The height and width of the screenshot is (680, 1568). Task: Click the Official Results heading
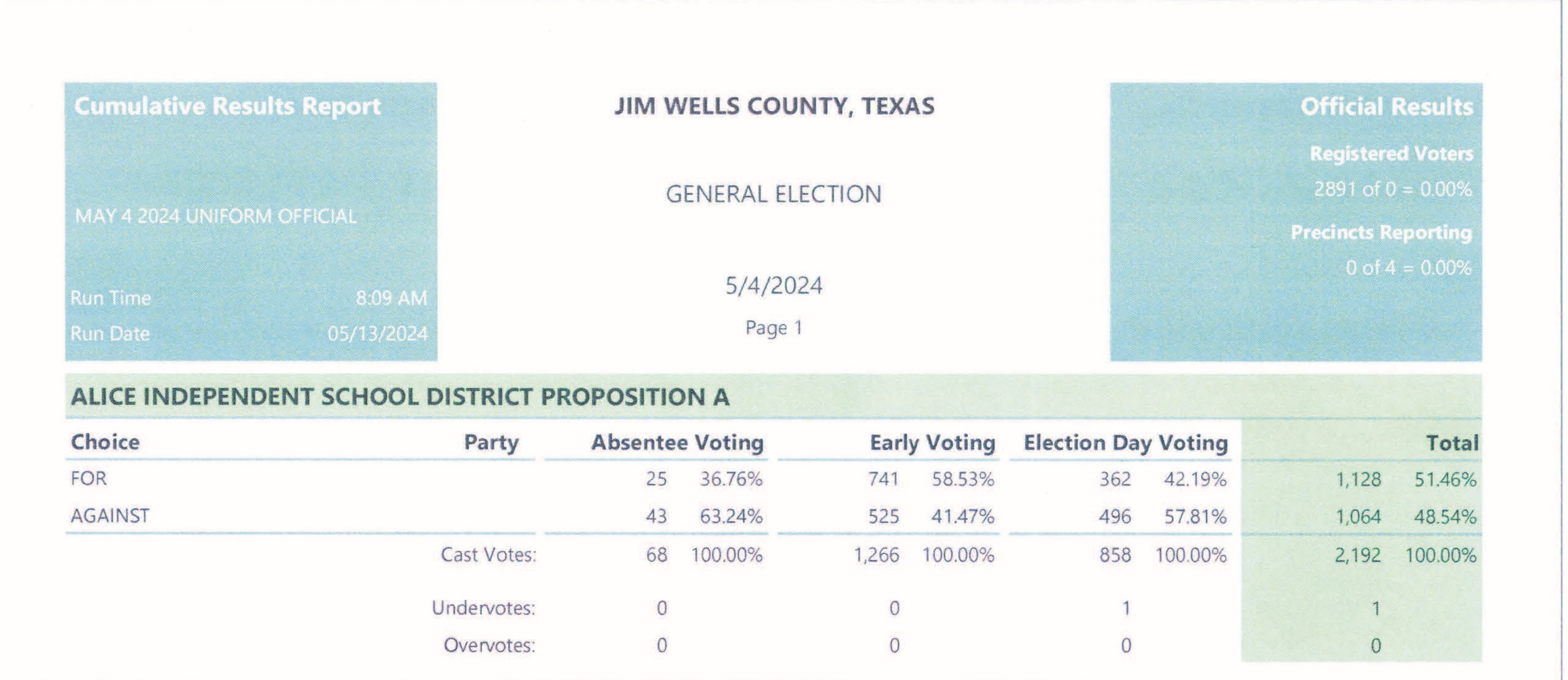click(x=1386, y=107)
